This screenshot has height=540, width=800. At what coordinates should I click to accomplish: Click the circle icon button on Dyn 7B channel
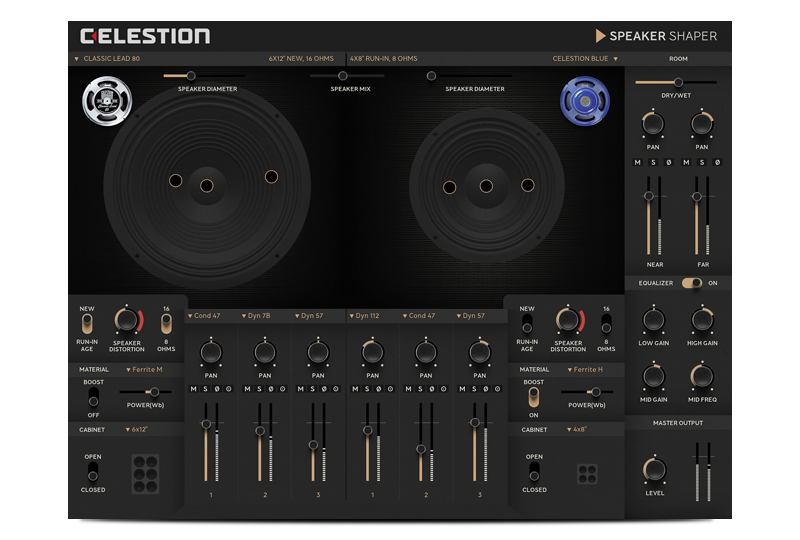(x=283, y=389)
